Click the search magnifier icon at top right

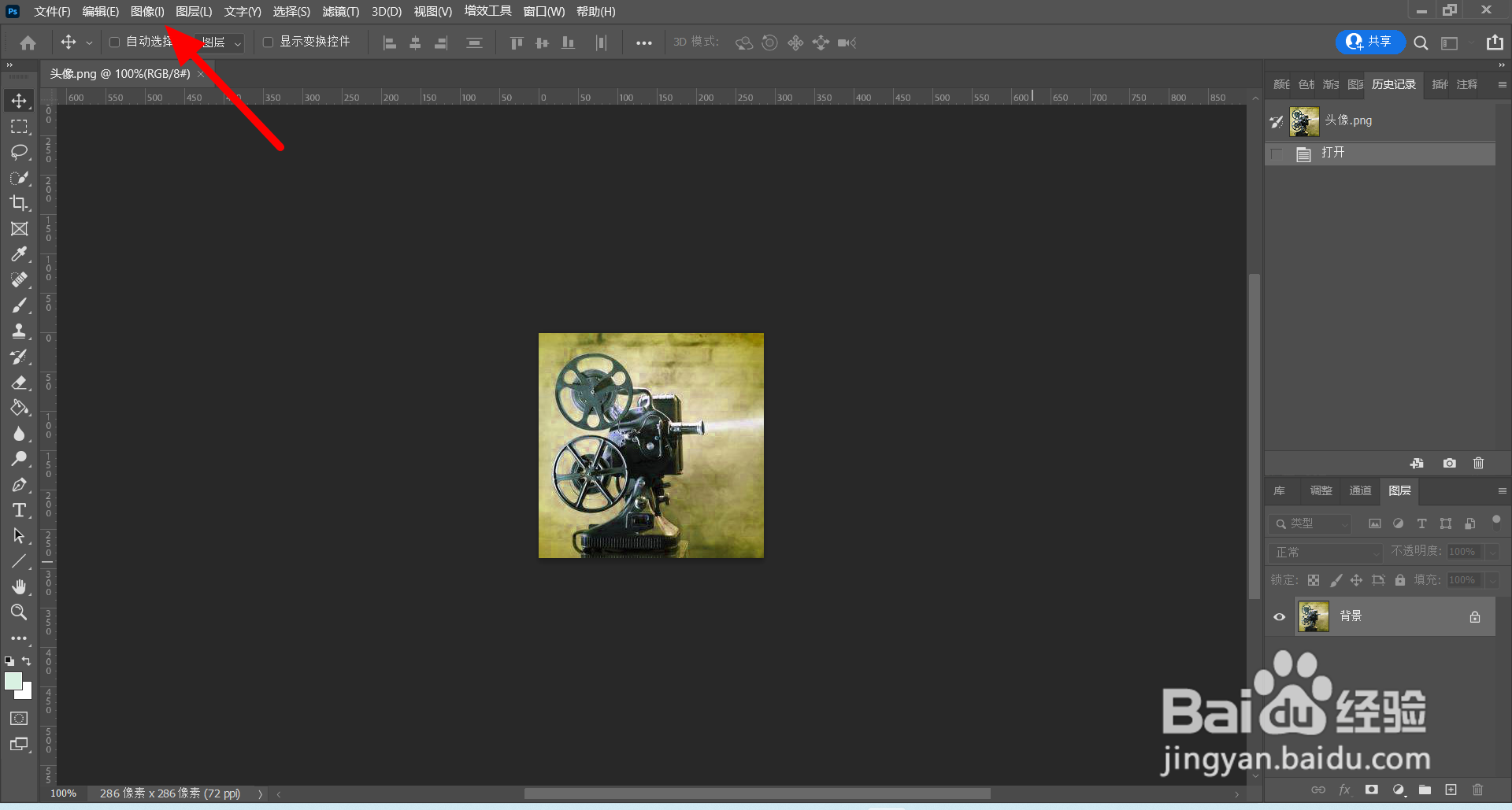point(1421,43)
